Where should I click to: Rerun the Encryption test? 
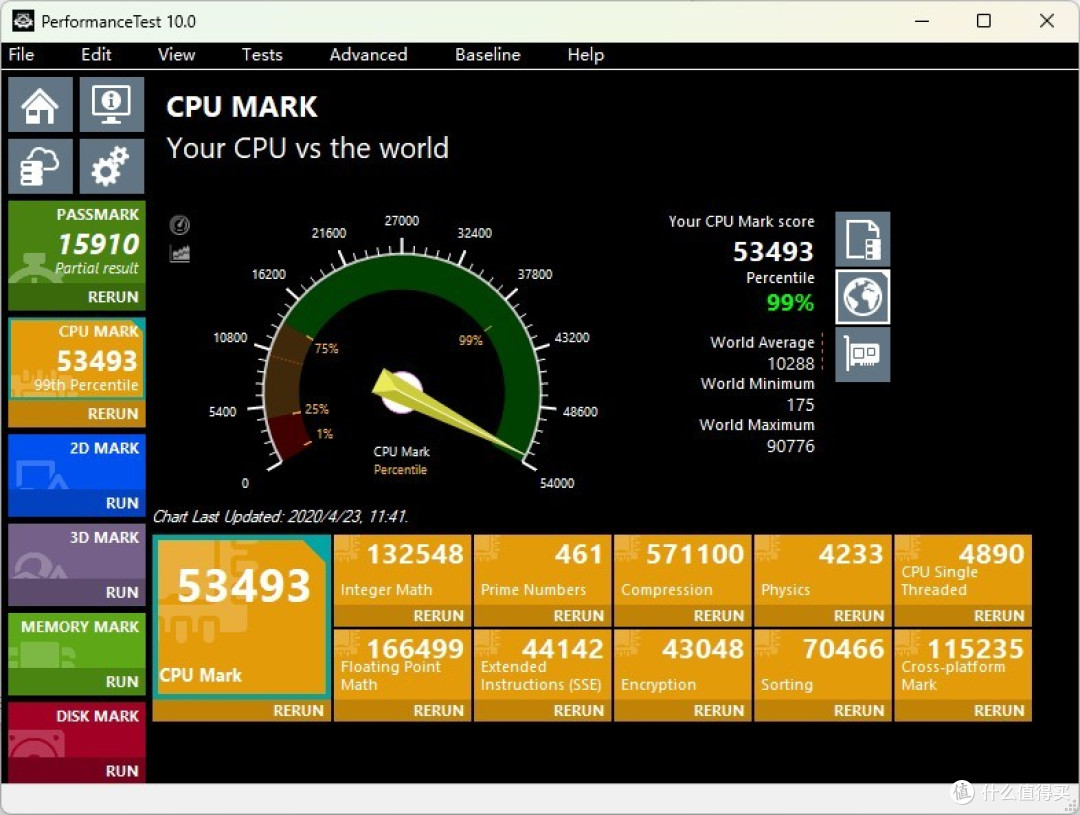coord(718,710)
